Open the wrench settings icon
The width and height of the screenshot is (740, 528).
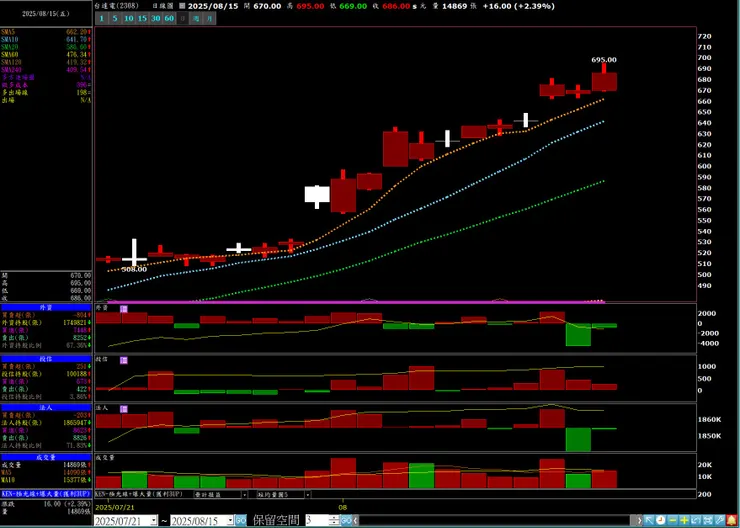[720, 520]
